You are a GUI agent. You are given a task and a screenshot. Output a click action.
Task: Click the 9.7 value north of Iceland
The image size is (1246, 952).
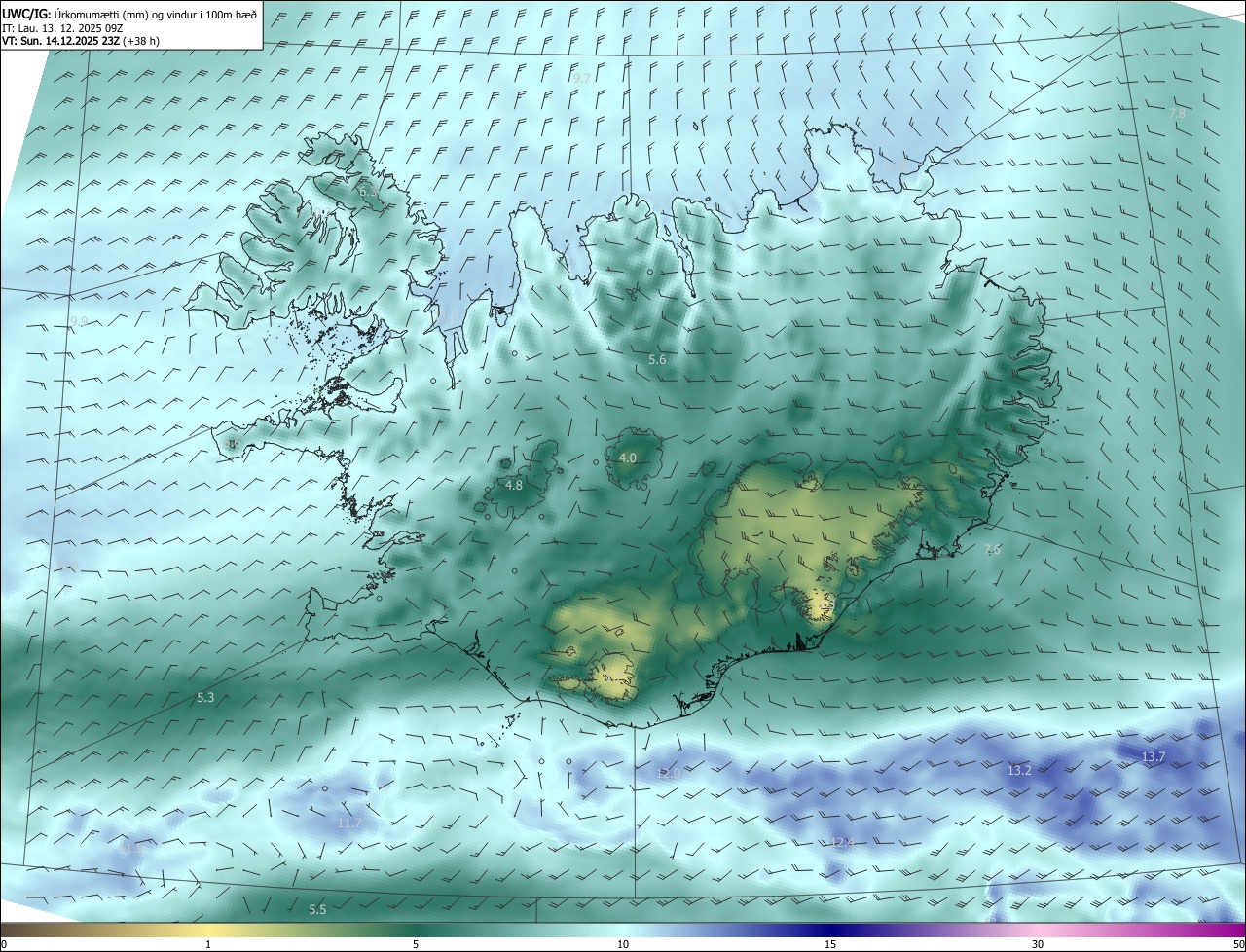(582, 77)
